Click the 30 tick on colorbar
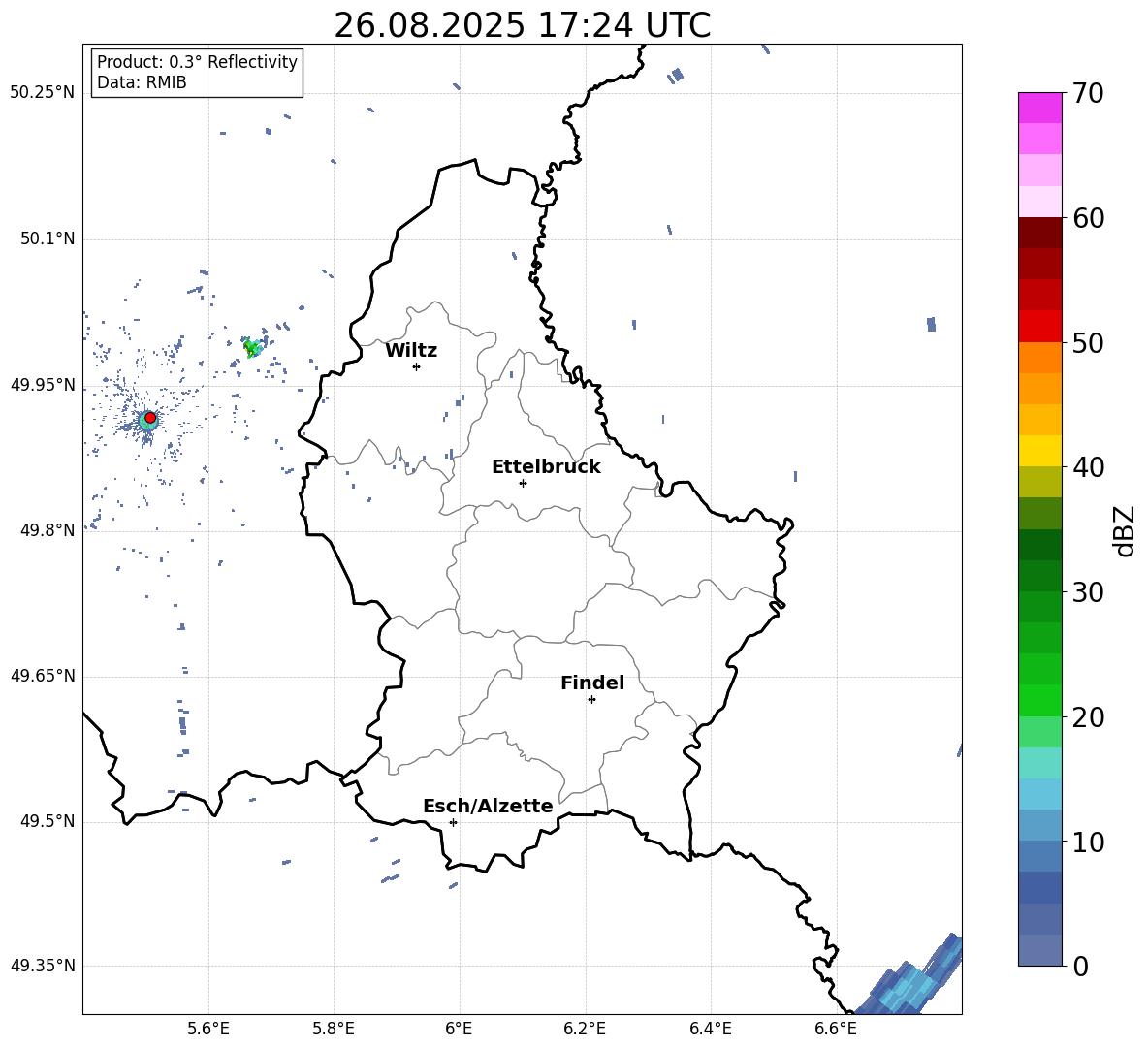Image resolution: width=1148 pixels, height=1048 pixels. pos(1088,592)
